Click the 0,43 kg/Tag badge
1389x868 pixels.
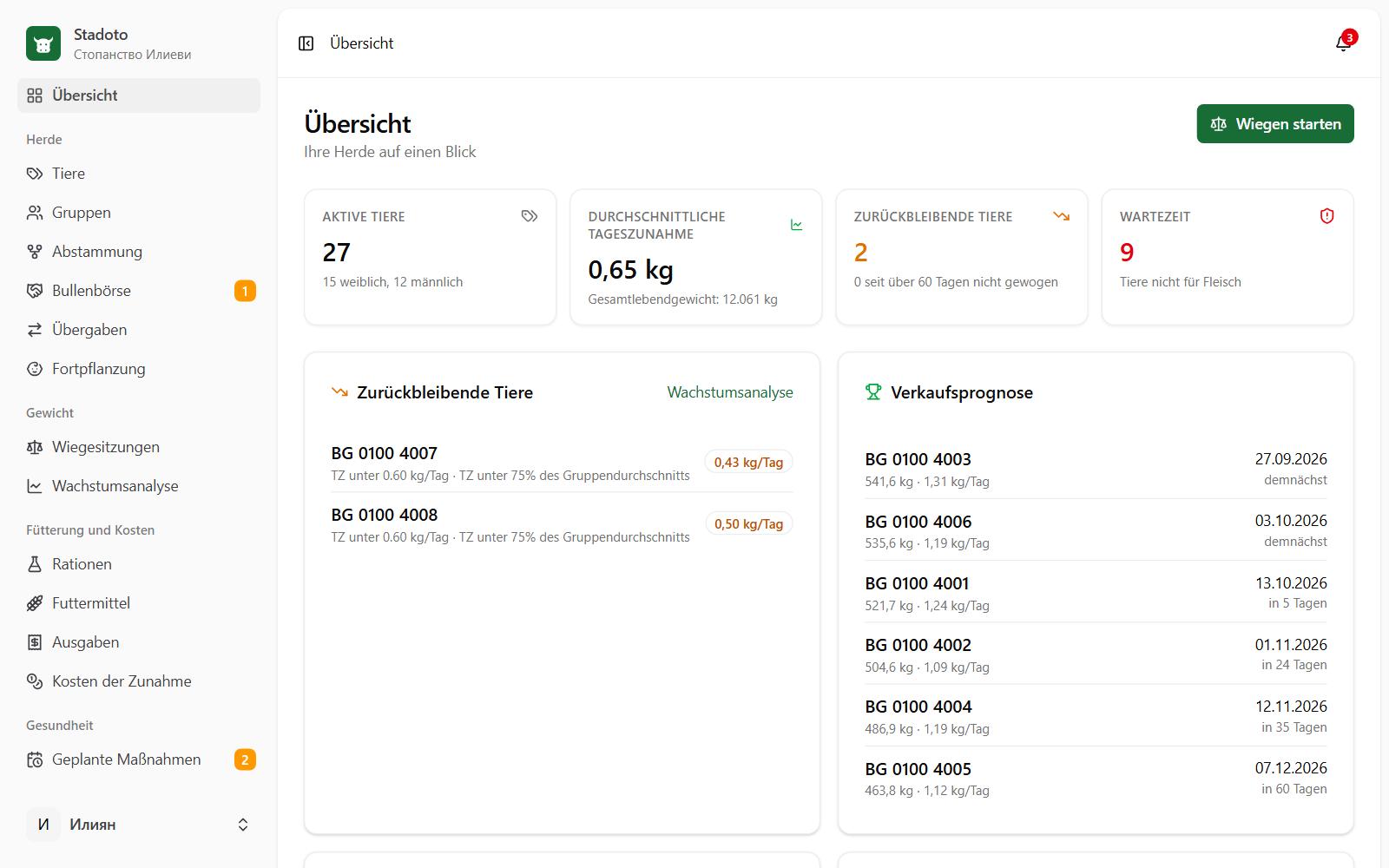click(x=748, y=463)
